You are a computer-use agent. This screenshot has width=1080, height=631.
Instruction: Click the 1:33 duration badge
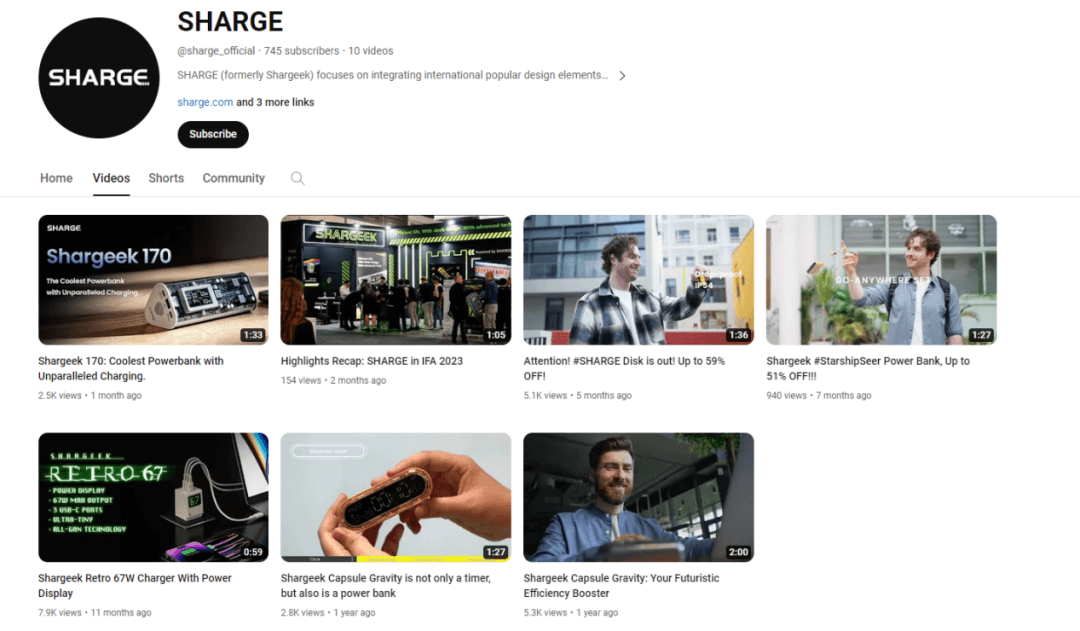tap(253, 335)
